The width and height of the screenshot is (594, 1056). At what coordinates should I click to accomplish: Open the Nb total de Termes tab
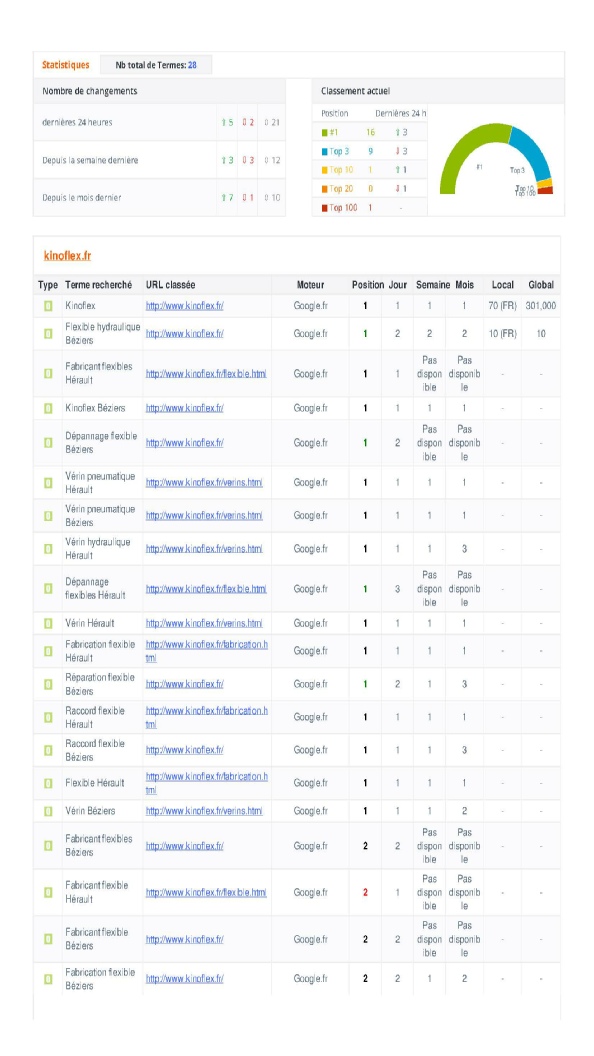pyautogui.click(x=156, y=65)
